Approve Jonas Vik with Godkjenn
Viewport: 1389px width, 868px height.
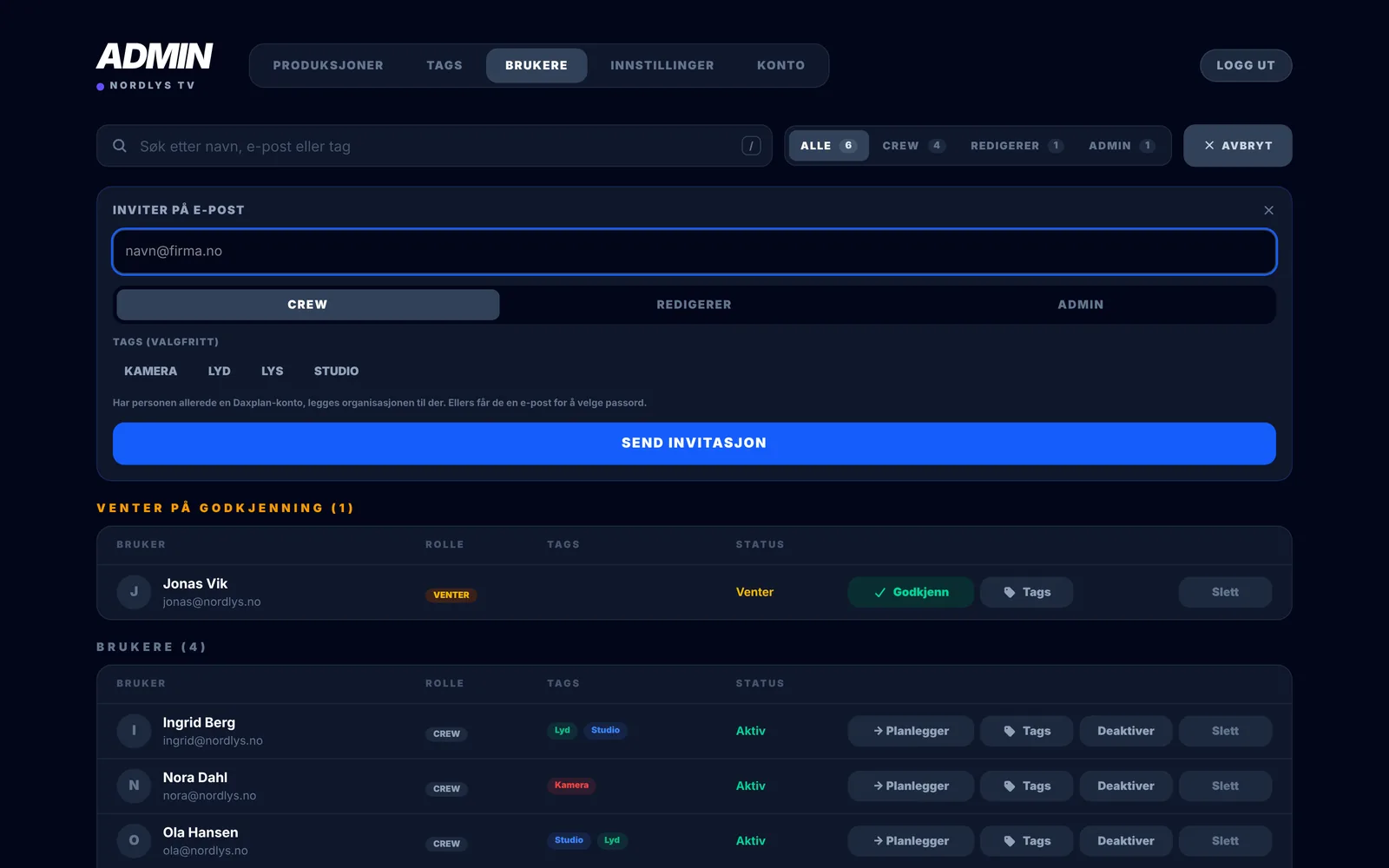[x=911, y=592]
